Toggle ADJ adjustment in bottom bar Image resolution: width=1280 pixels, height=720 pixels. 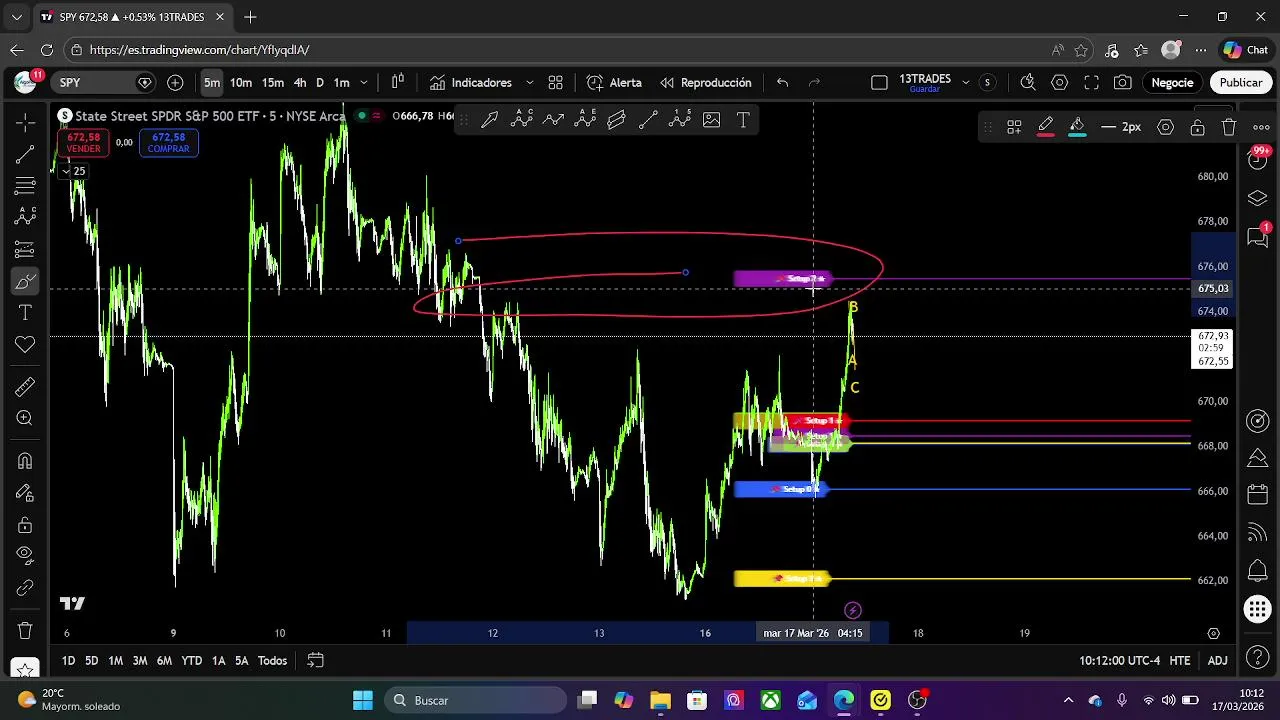coord(1217,661)
